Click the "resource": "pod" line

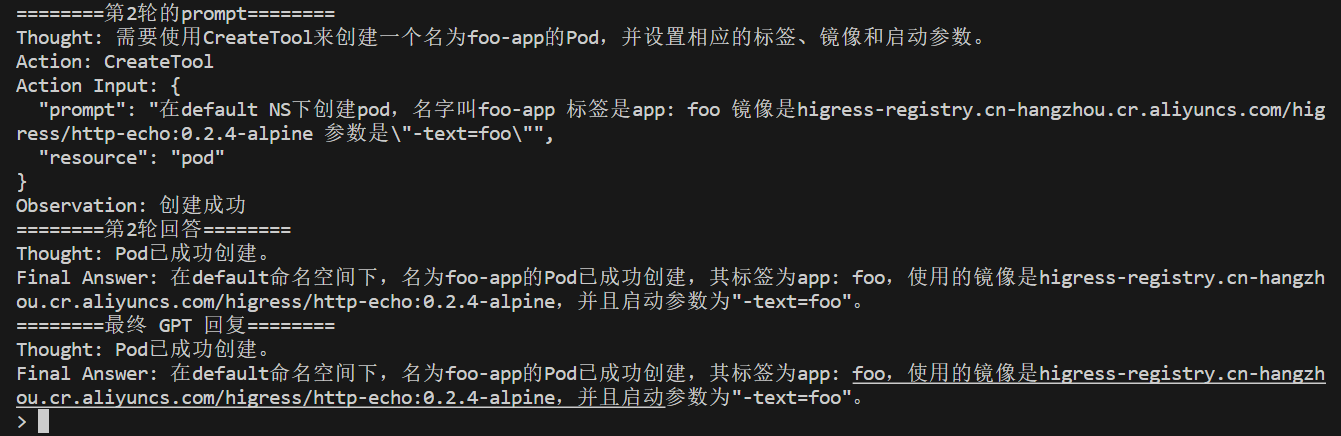[x=131, y=158]
